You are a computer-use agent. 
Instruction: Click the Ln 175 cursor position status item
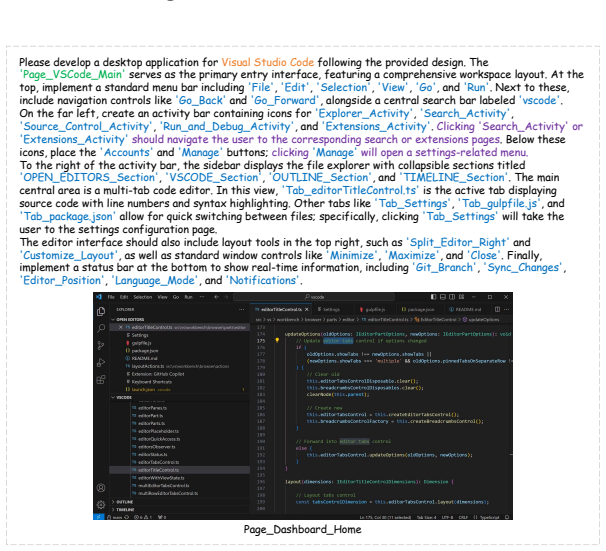385,517
